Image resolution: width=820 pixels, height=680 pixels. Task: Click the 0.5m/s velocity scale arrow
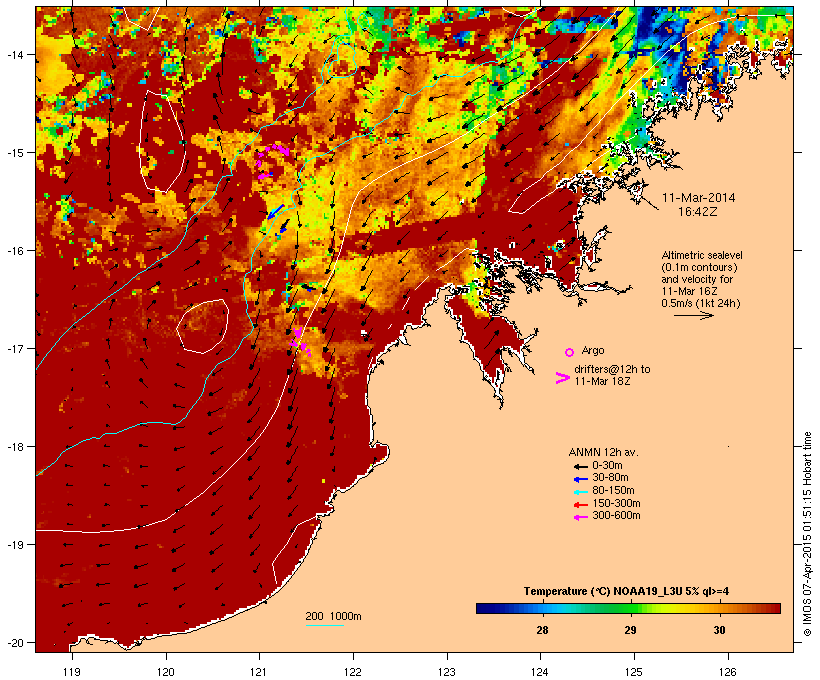tap(693, 315)
